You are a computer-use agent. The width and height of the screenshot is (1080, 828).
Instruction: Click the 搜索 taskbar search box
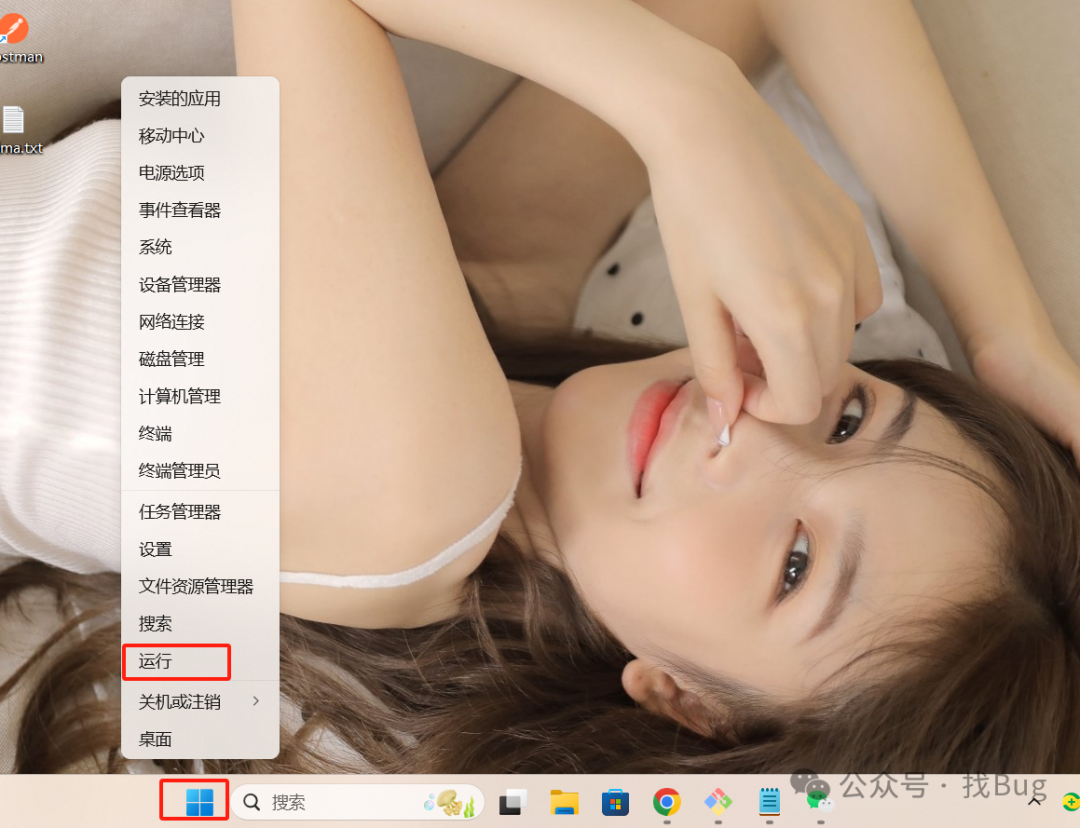tap(357, 802)
